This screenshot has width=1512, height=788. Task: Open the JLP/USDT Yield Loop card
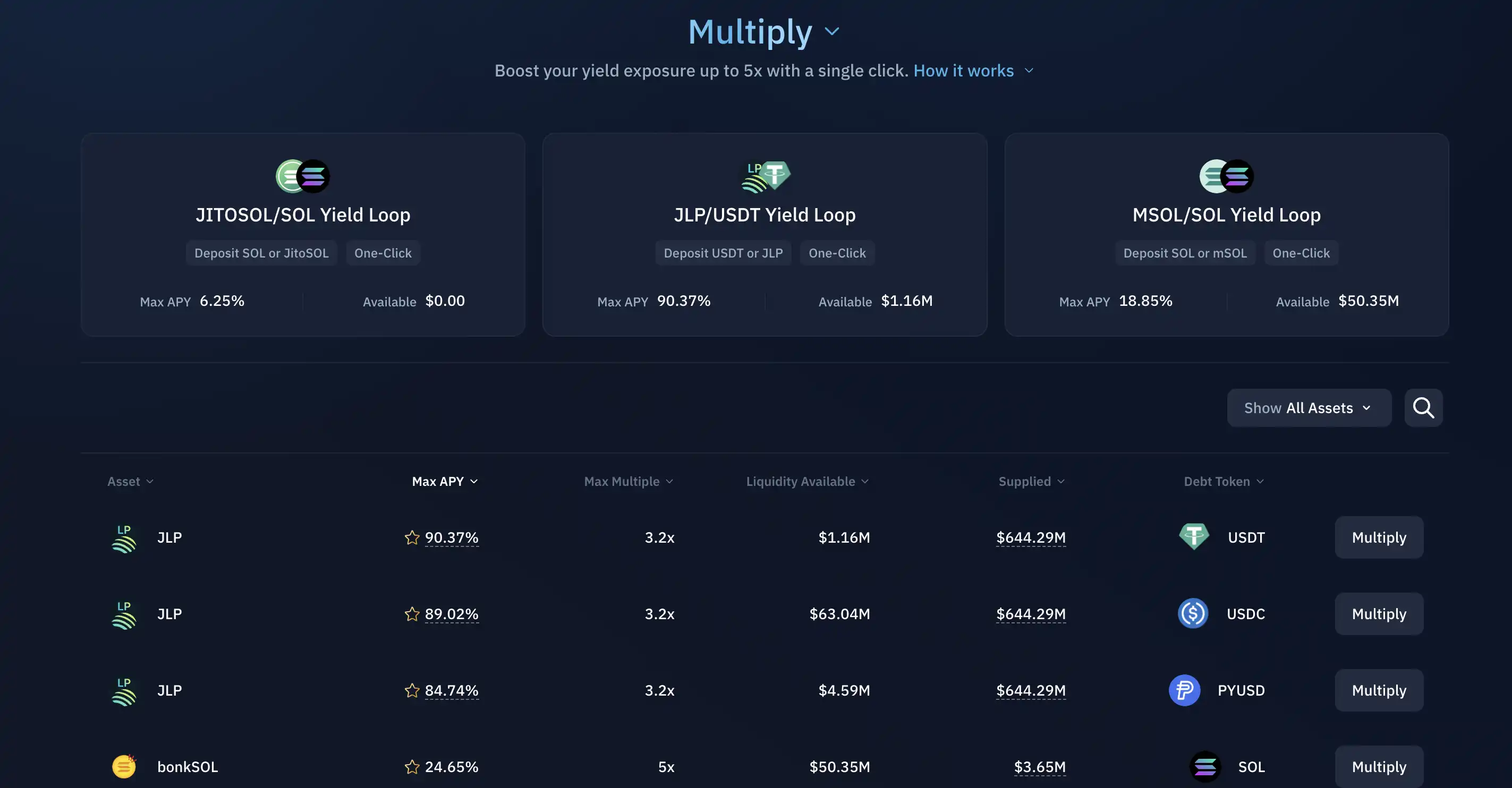(x=764, y=215)
